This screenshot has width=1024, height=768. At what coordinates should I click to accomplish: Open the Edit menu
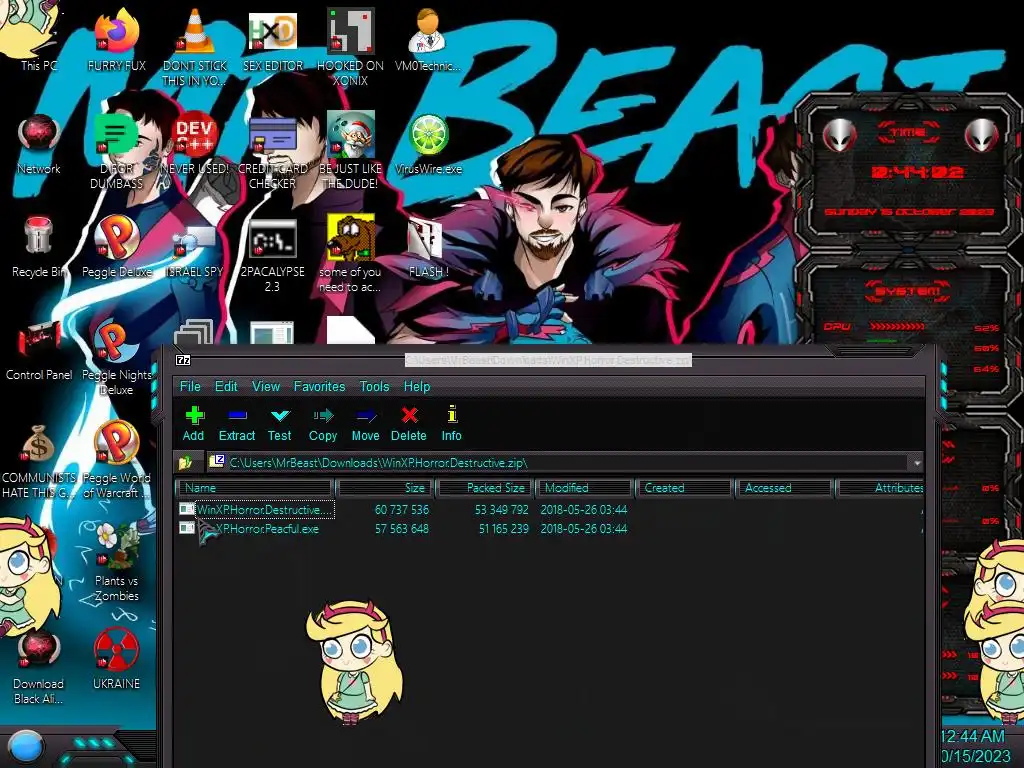226,386
